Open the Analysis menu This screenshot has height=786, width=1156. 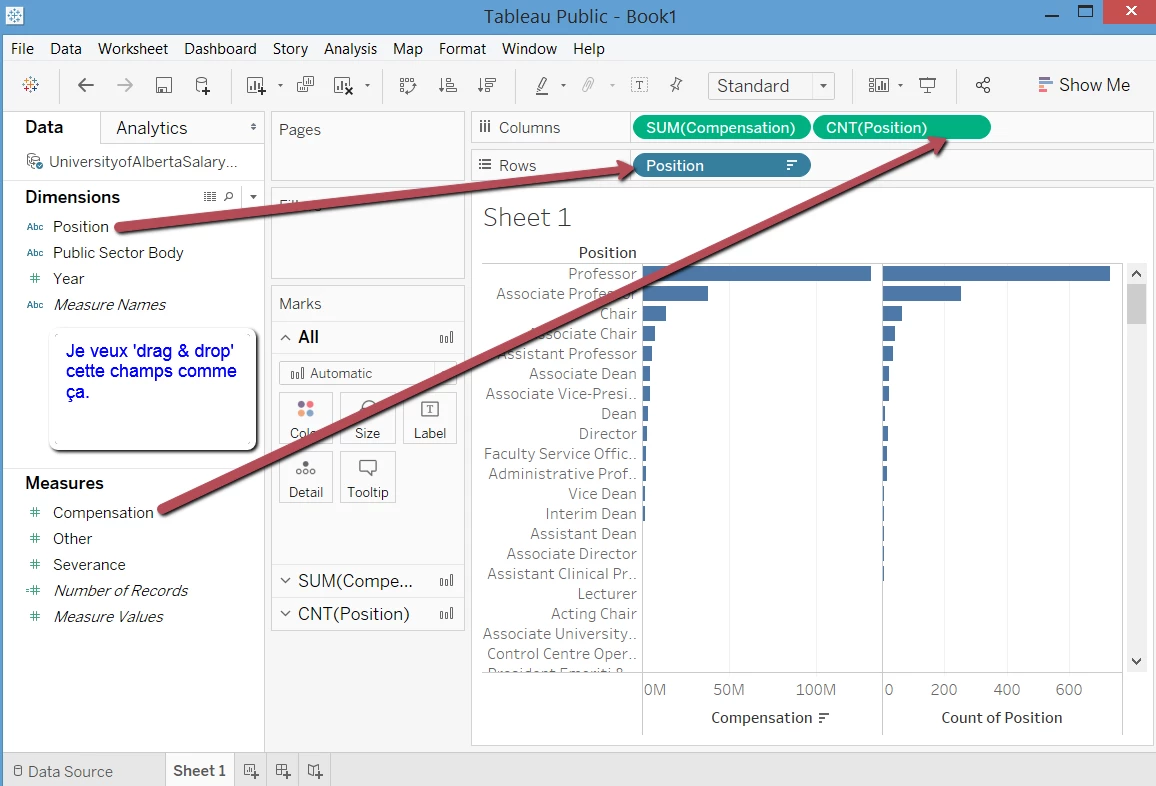pos(350,49)
